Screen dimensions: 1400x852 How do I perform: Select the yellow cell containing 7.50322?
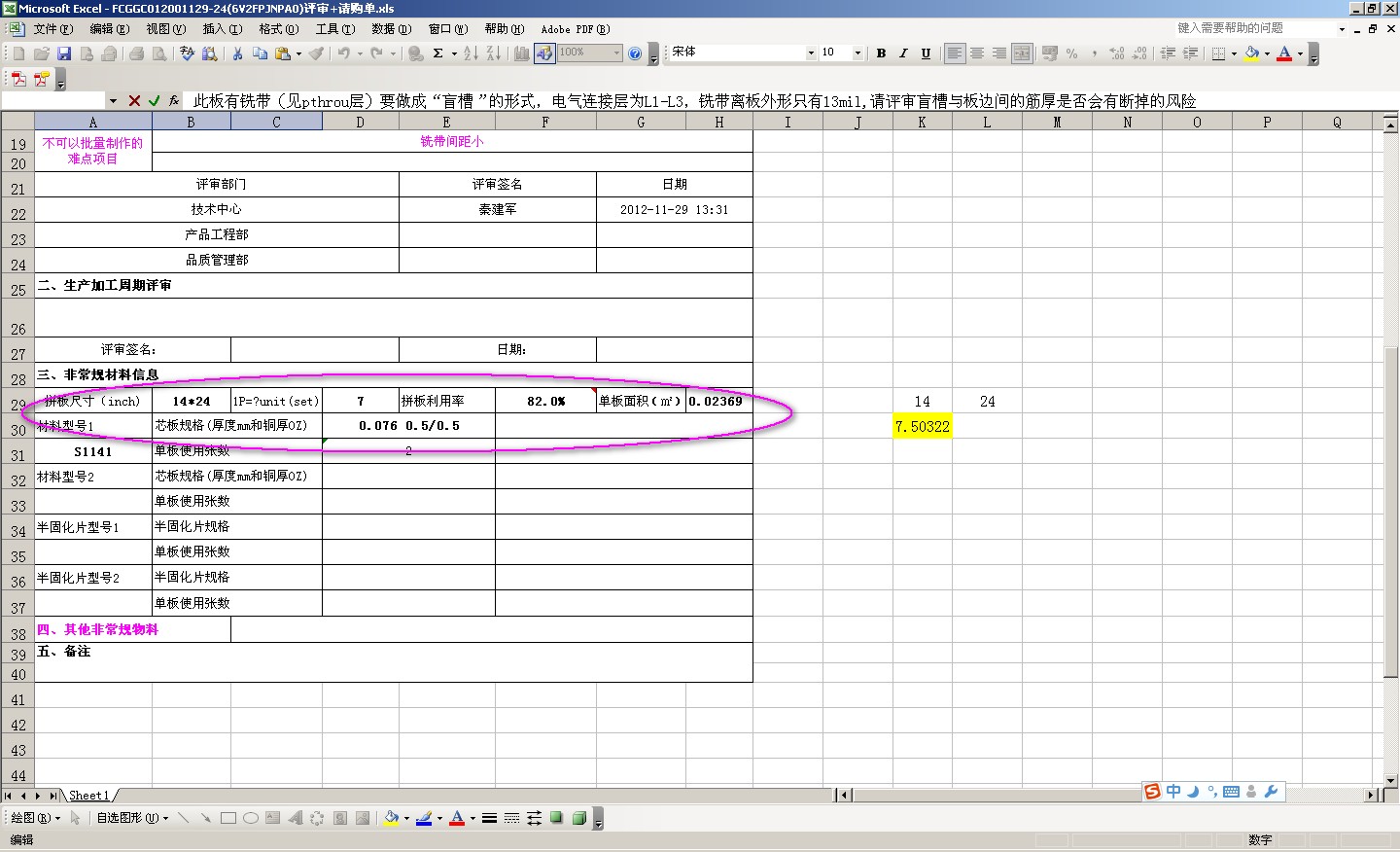(922, 426)
